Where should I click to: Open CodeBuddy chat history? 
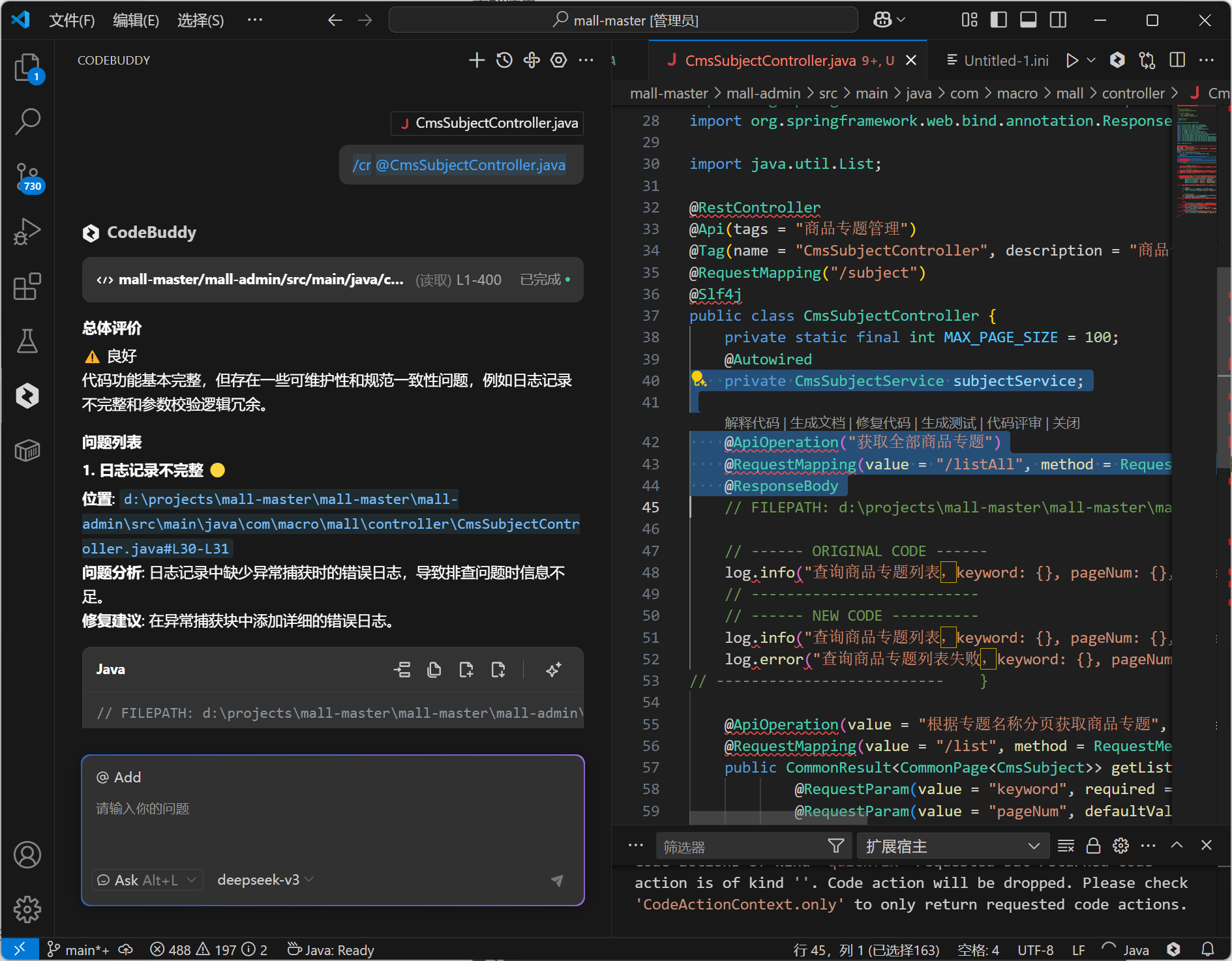pos(504,61)
